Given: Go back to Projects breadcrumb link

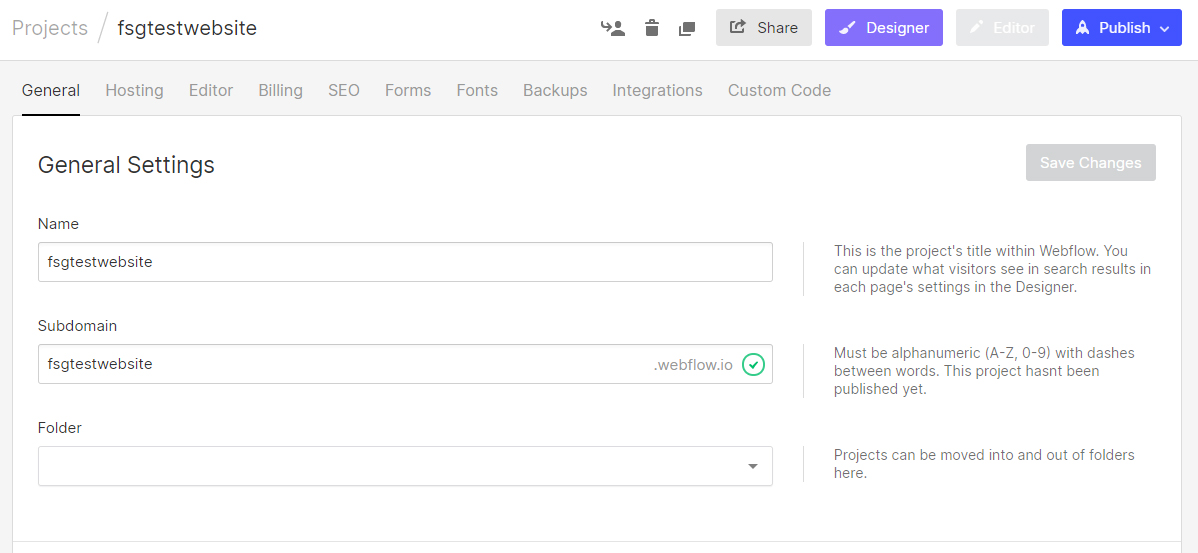Looking at the screenshot, I should tap(50, 28).
